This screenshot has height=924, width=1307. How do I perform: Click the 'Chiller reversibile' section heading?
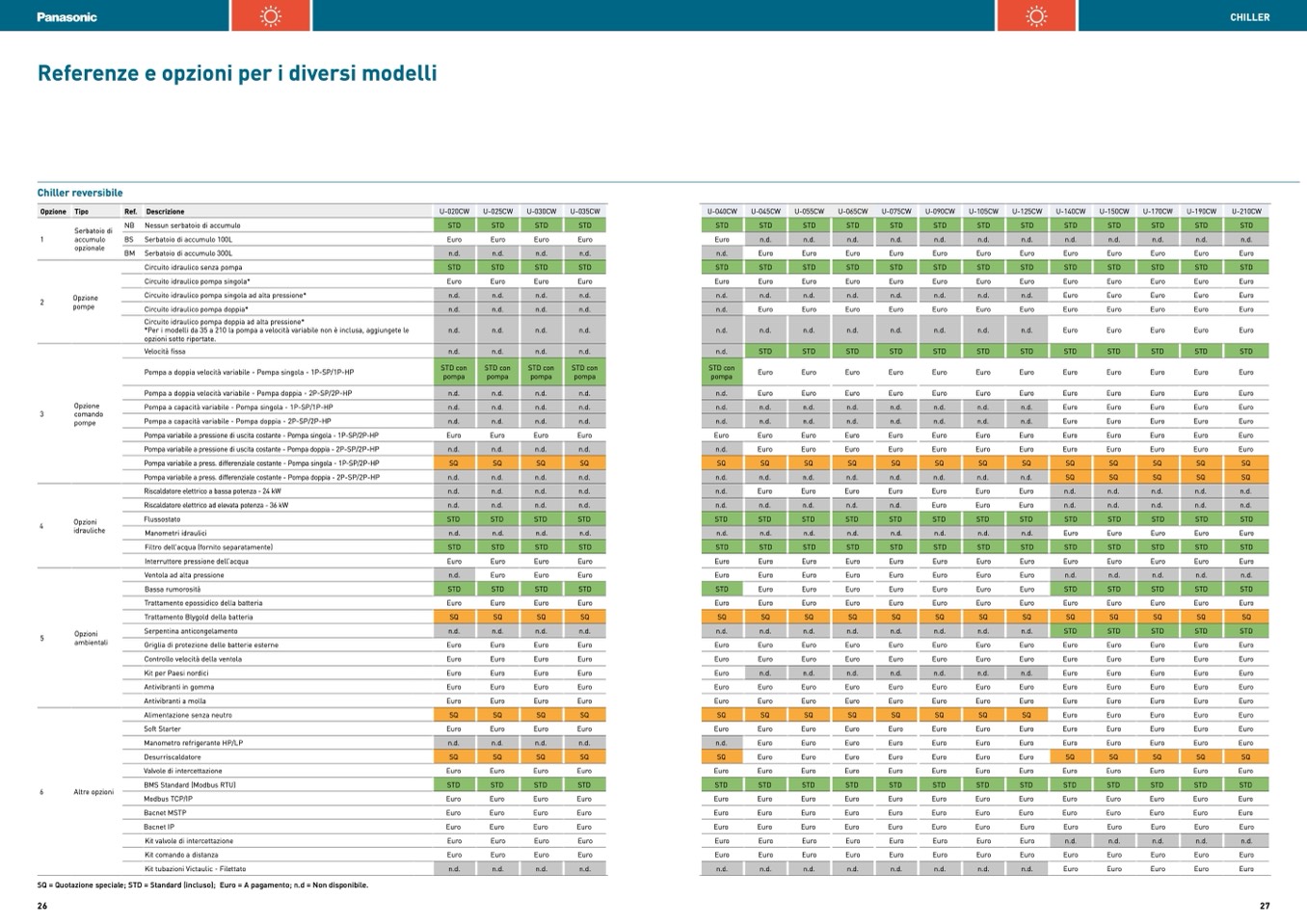pyautogui.click(x=80, y=193)
